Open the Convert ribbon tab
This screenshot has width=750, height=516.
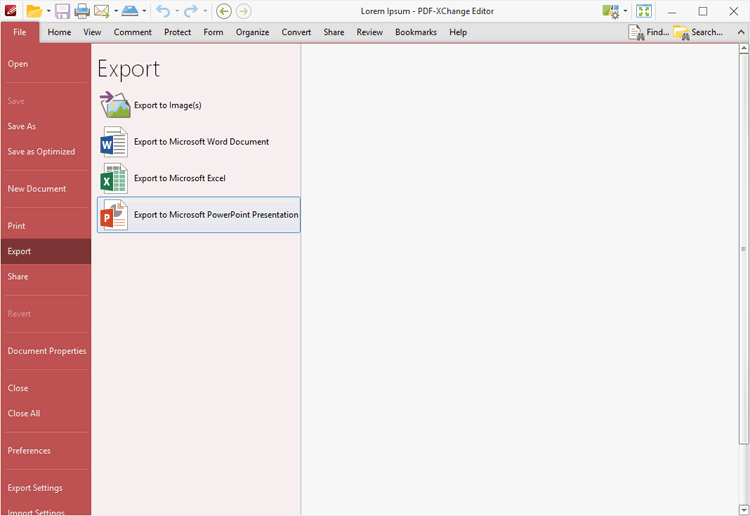click(x=296, y=32)
